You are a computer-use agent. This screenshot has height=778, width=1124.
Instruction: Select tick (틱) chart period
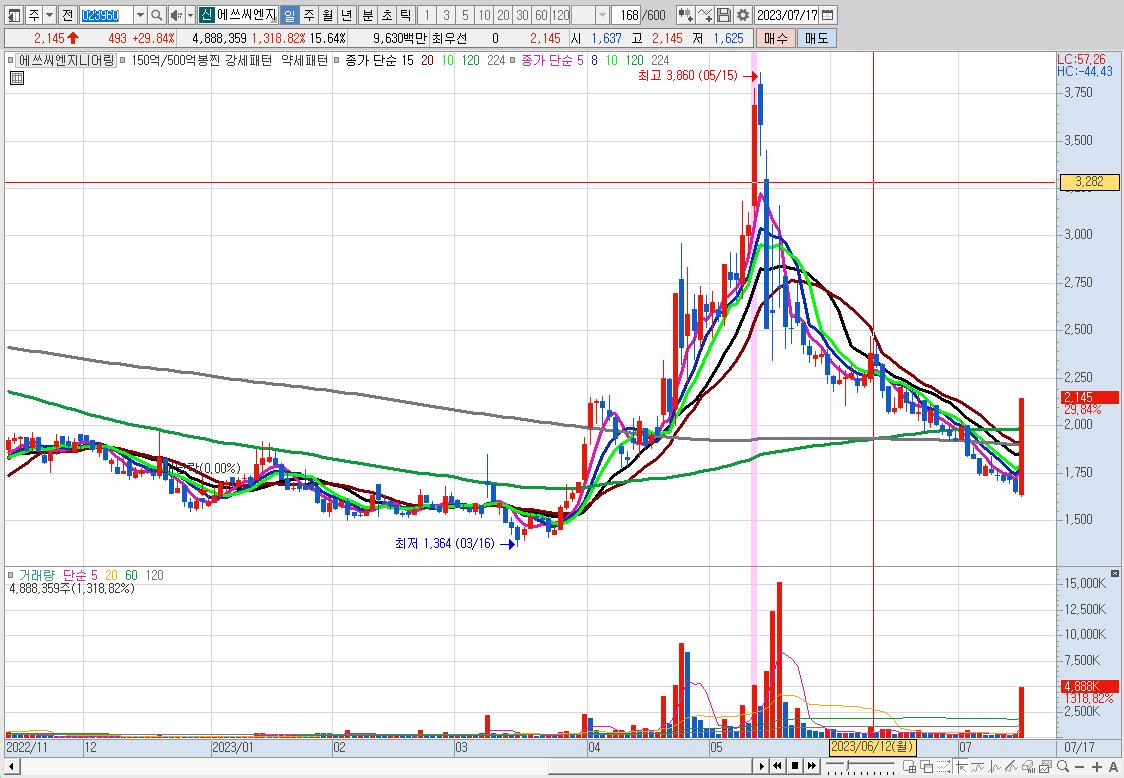click(x=405, y=15)
